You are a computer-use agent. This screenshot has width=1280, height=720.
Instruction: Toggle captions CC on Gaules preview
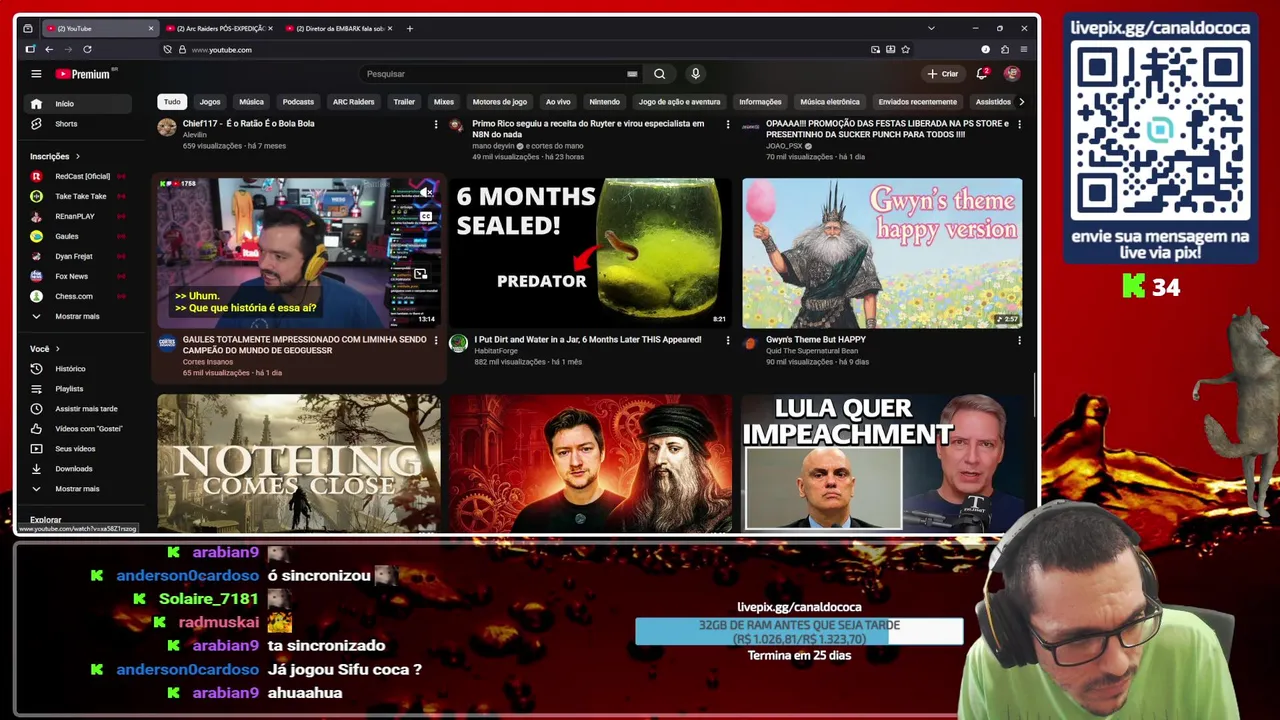425,216
